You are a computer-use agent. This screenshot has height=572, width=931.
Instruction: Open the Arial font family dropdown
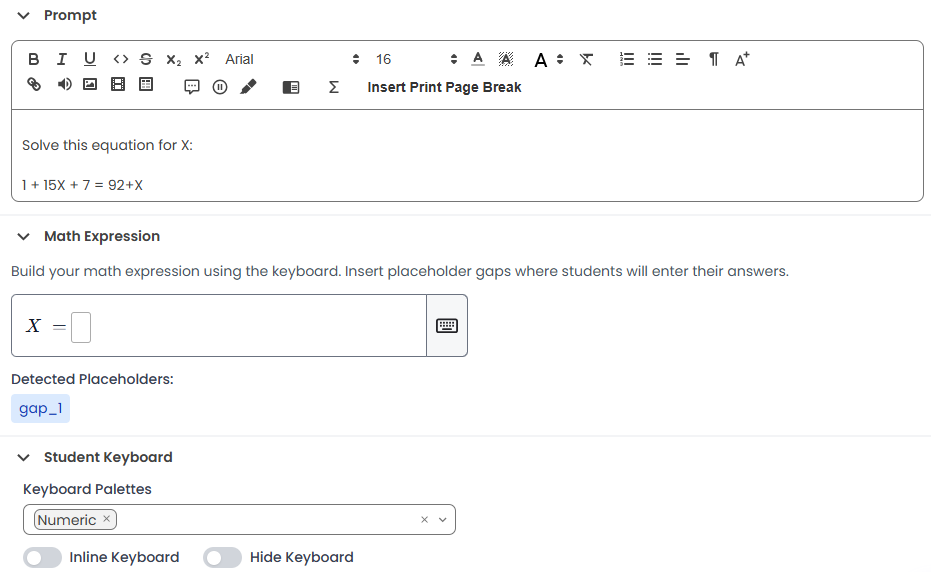click(x=292, y=59)
